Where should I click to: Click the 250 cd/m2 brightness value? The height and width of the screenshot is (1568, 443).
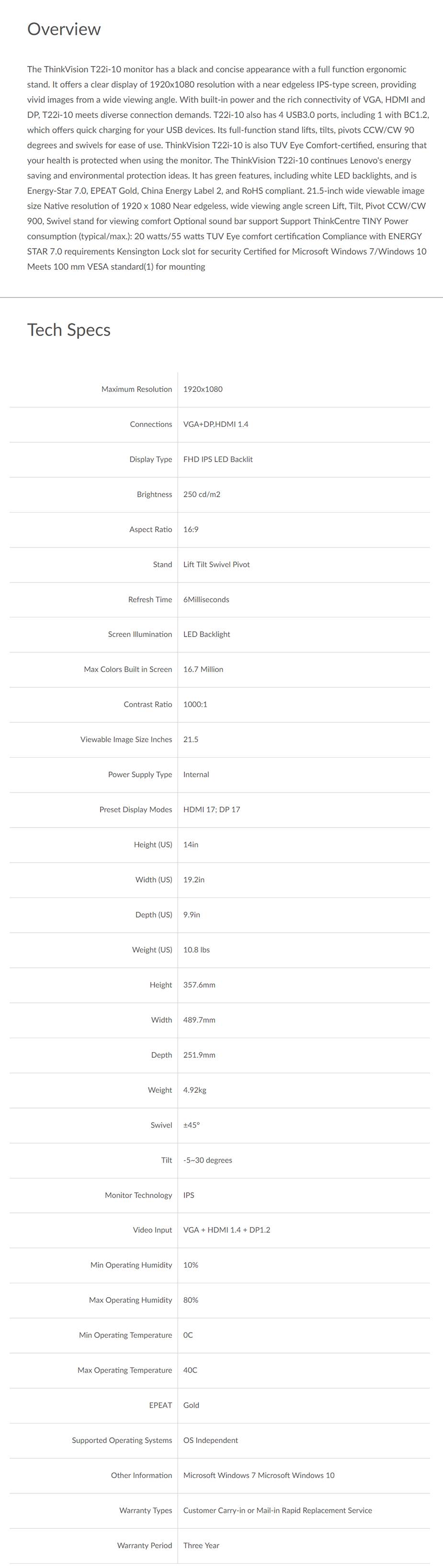(202, 494)
